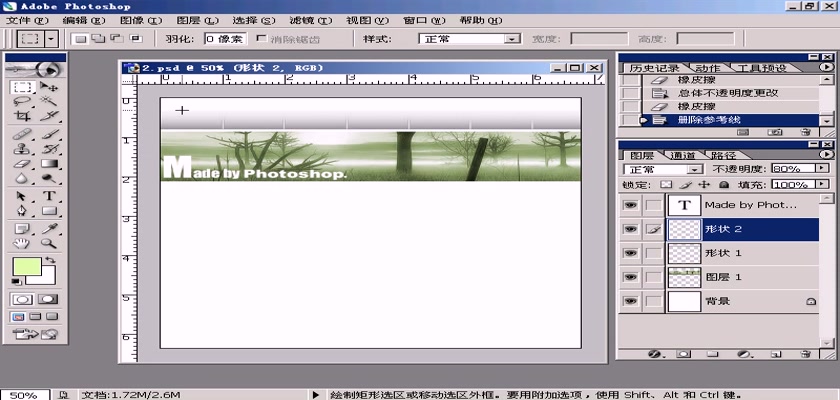This screenshot has width=840, height=400.
Task: Select the Healing Brush tool
Action: (x=22, y=134)
